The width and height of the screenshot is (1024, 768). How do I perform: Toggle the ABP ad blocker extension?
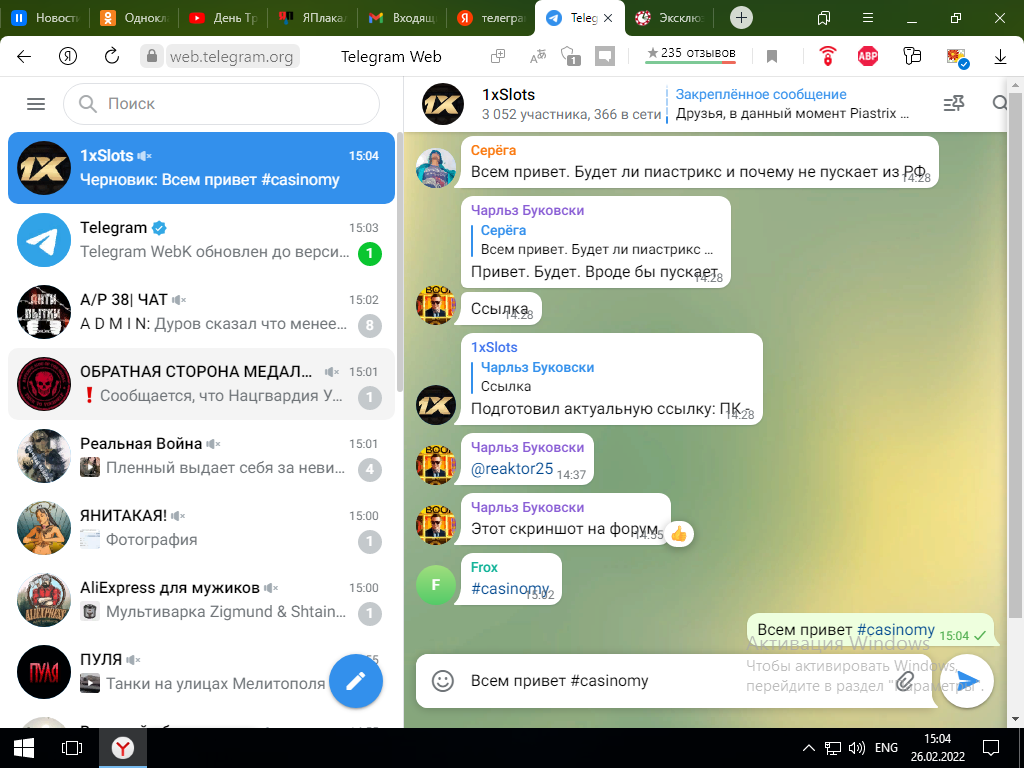click(868, 56)
